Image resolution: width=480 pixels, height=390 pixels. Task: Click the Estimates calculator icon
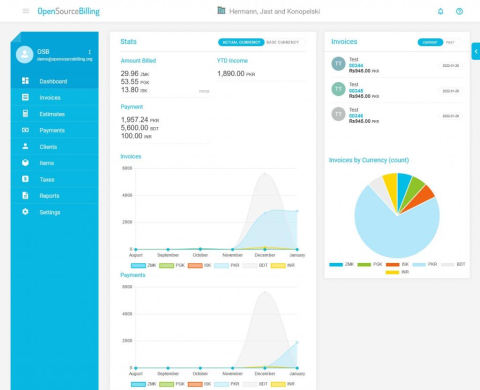coord(25,113)
